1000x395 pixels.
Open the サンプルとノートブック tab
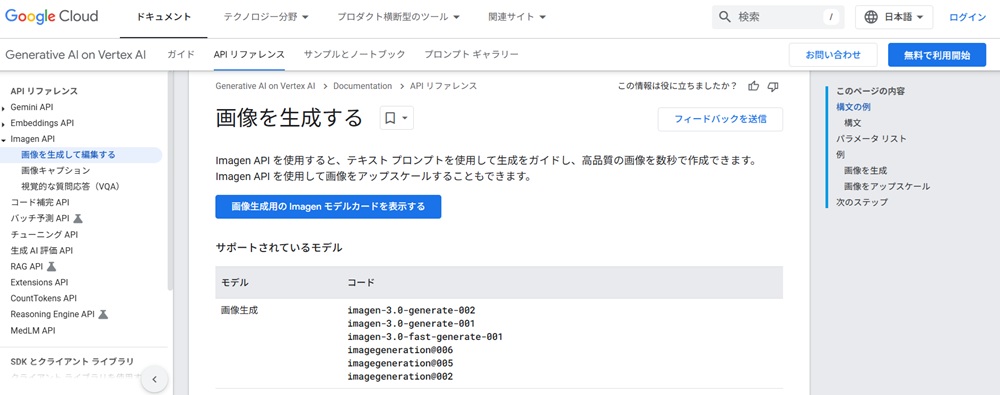355,55
